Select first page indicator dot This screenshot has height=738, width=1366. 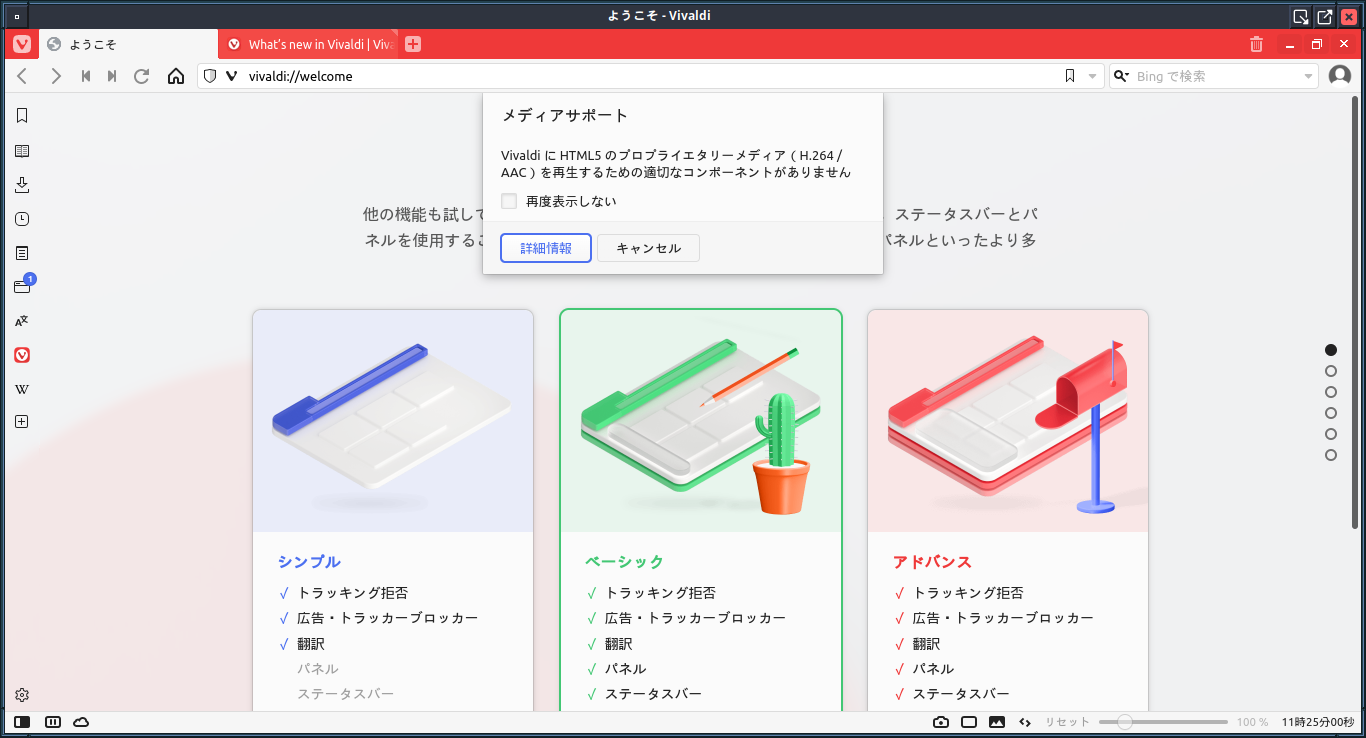[1331, 350]
